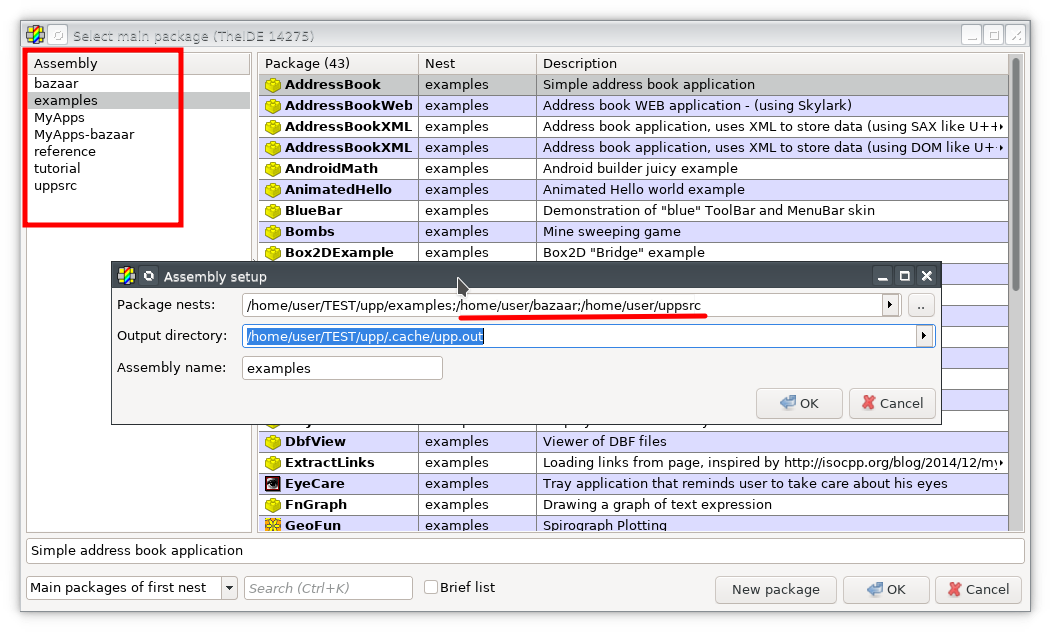This screenshot has width=1051, height=632.
Task: Click the FnGraph package icon
Action: (273, 505)
